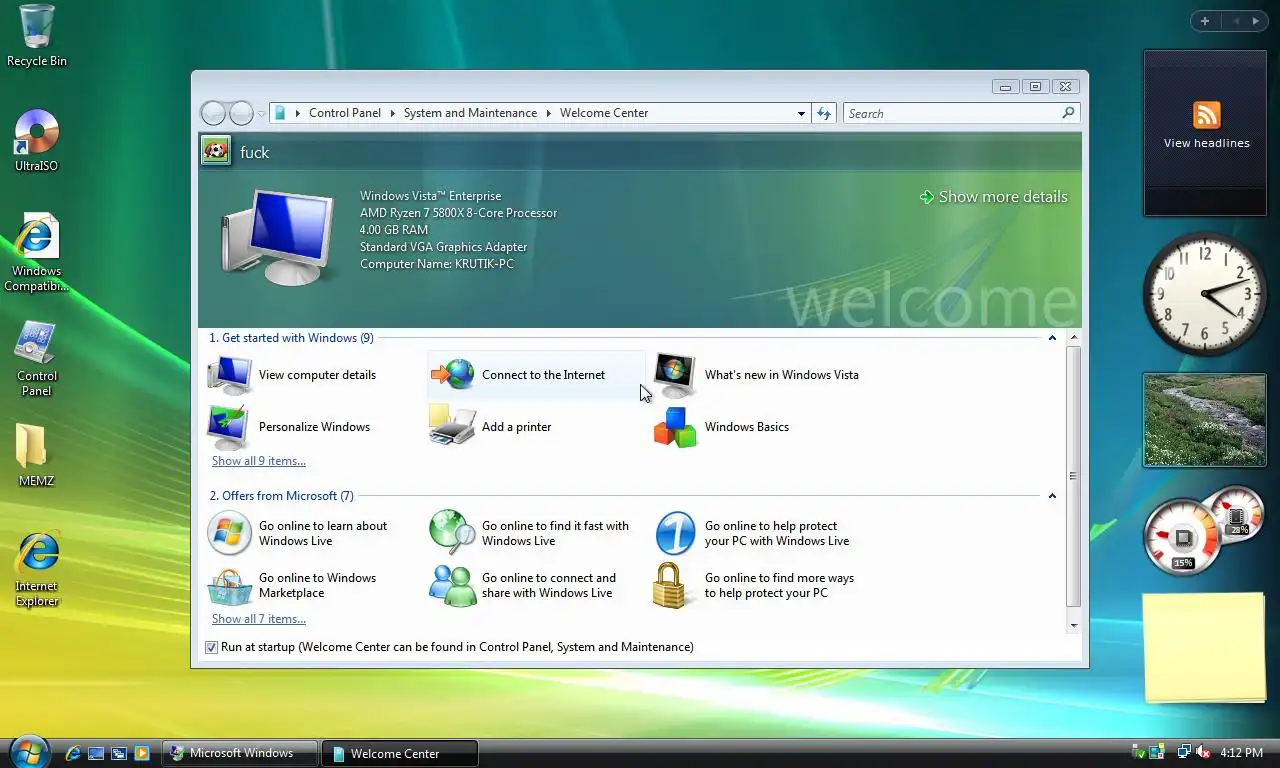Click the find it fast magnifier globe icon
The width and height of the screenshot is (1280, 768).
pyautogui.click(x=452, y=533)
